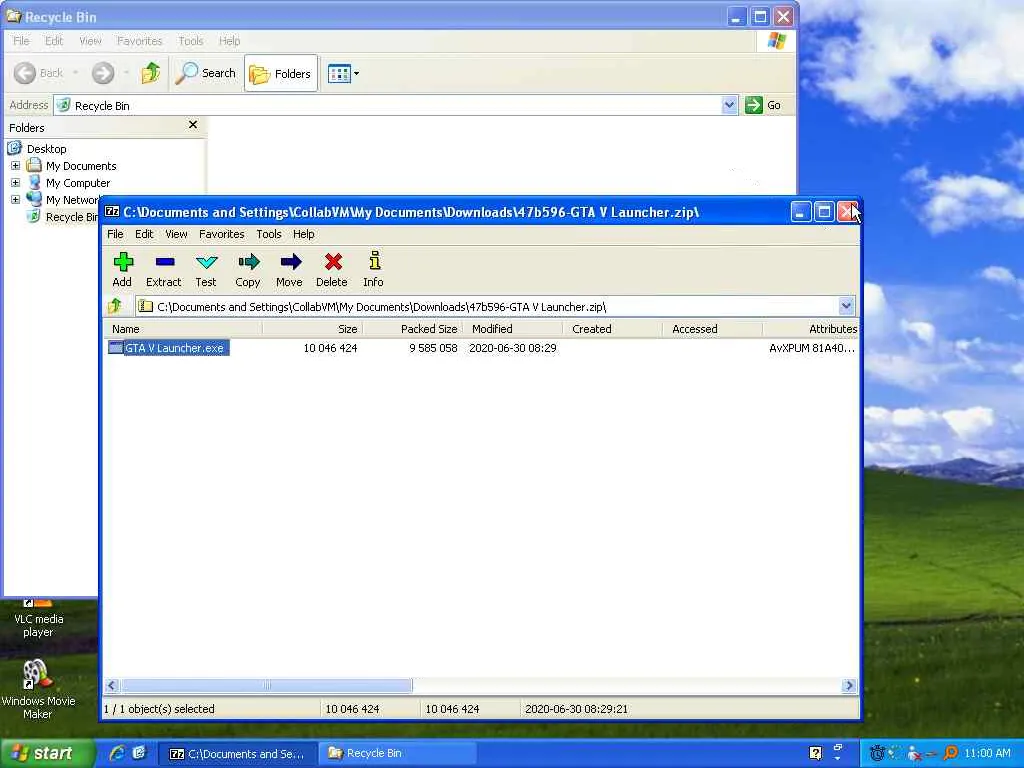The width and height of the screenshot is (1024, 768).
Task: Open Recycle Bin window View menu
Action: click(90, 40)
